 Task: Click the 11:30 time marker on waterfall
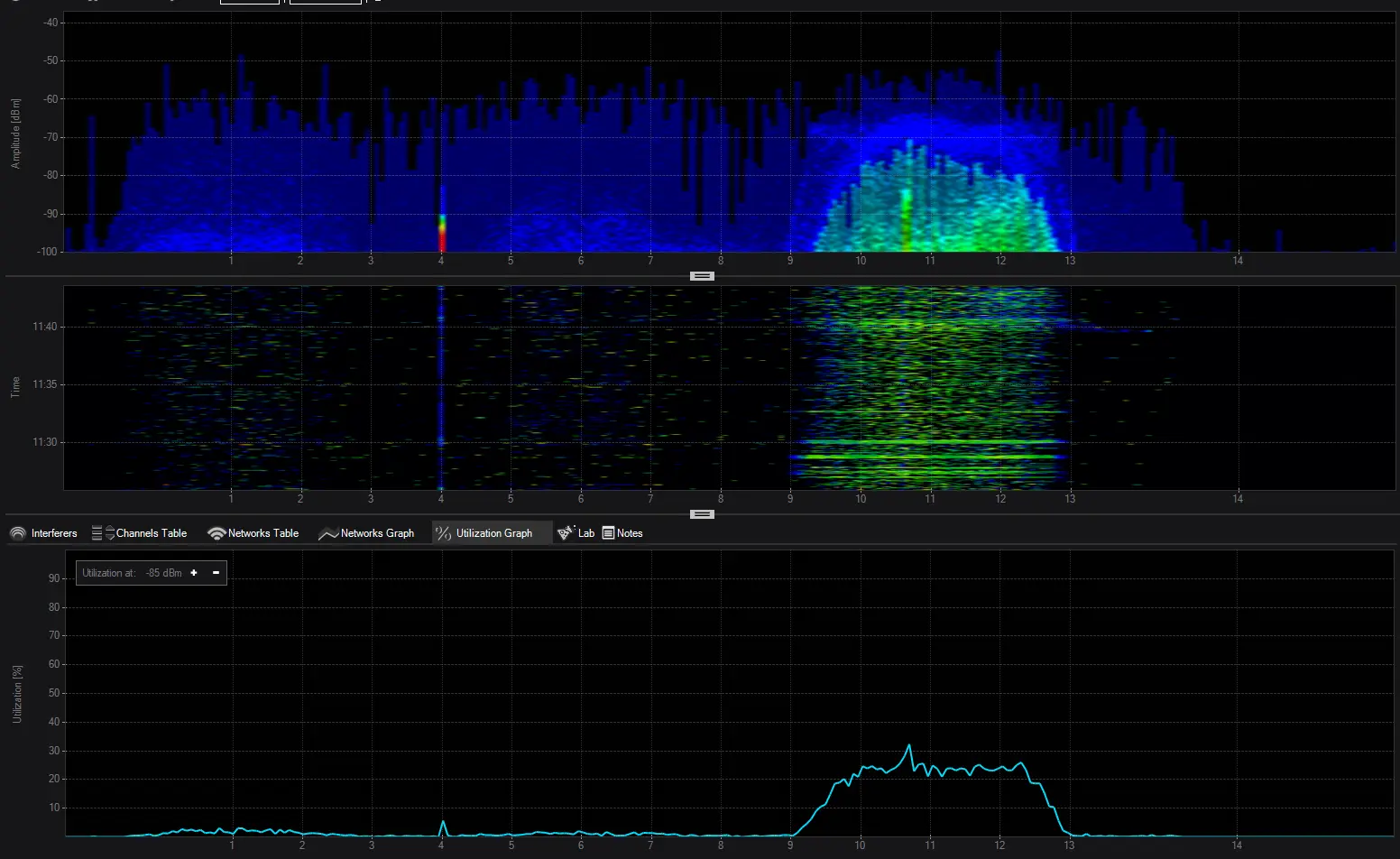[x=44, y=442]
